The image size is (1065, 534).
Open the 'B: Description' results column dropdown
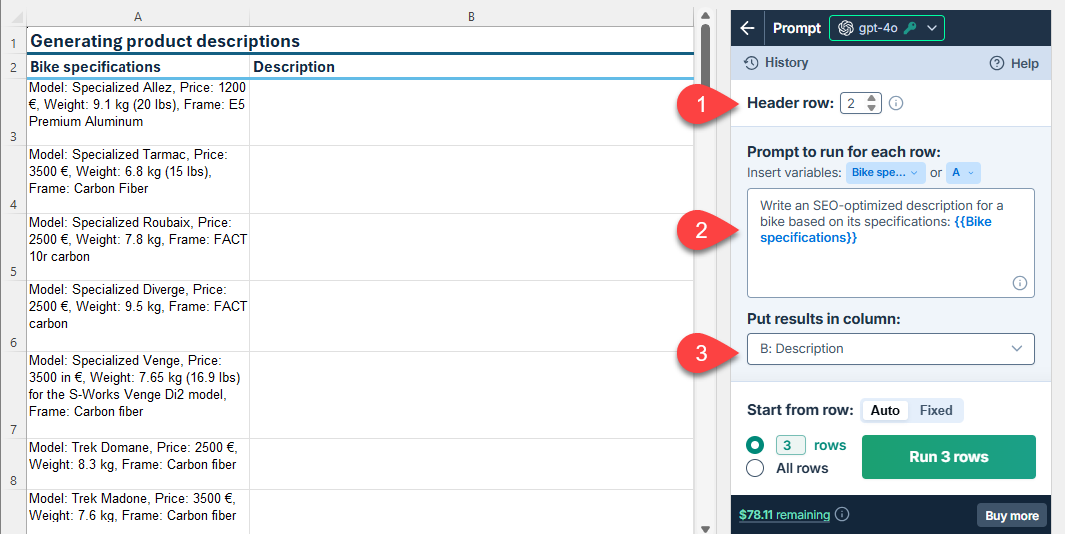coord(890,349)
